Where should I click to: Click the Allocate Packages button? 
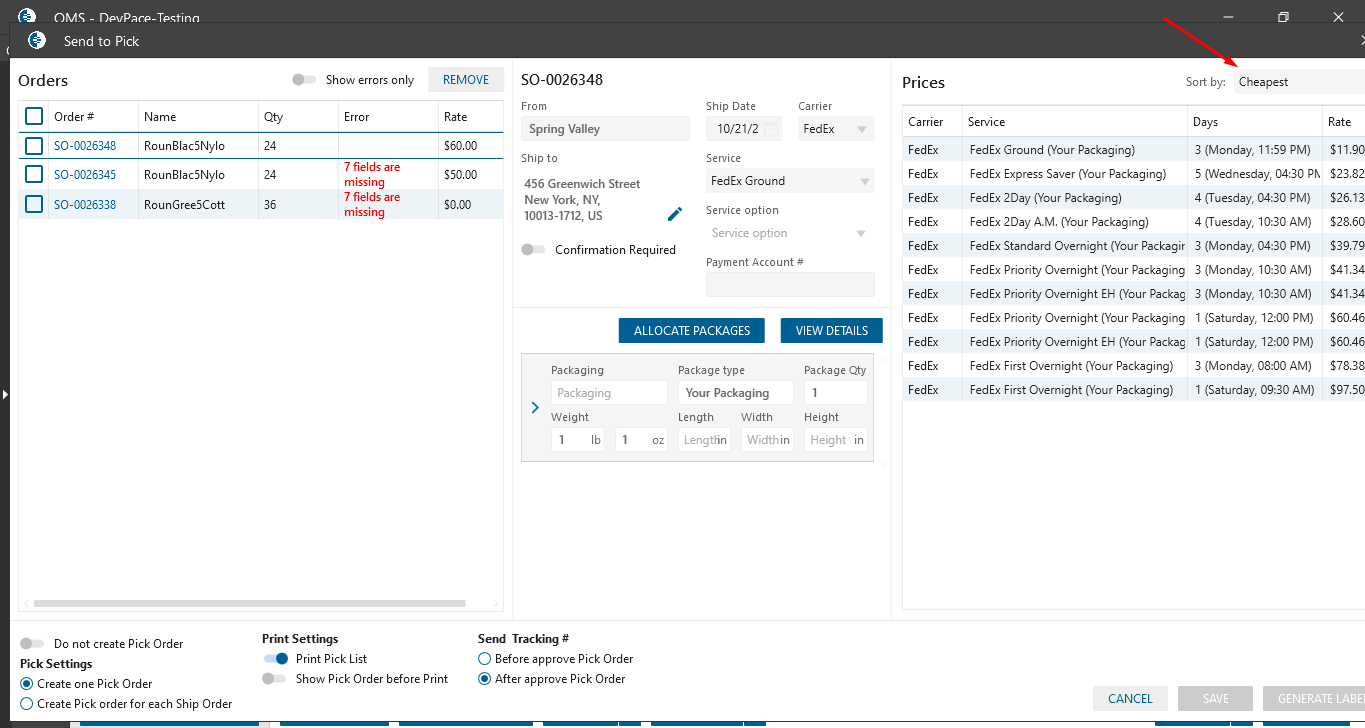[x=692, y=331]
